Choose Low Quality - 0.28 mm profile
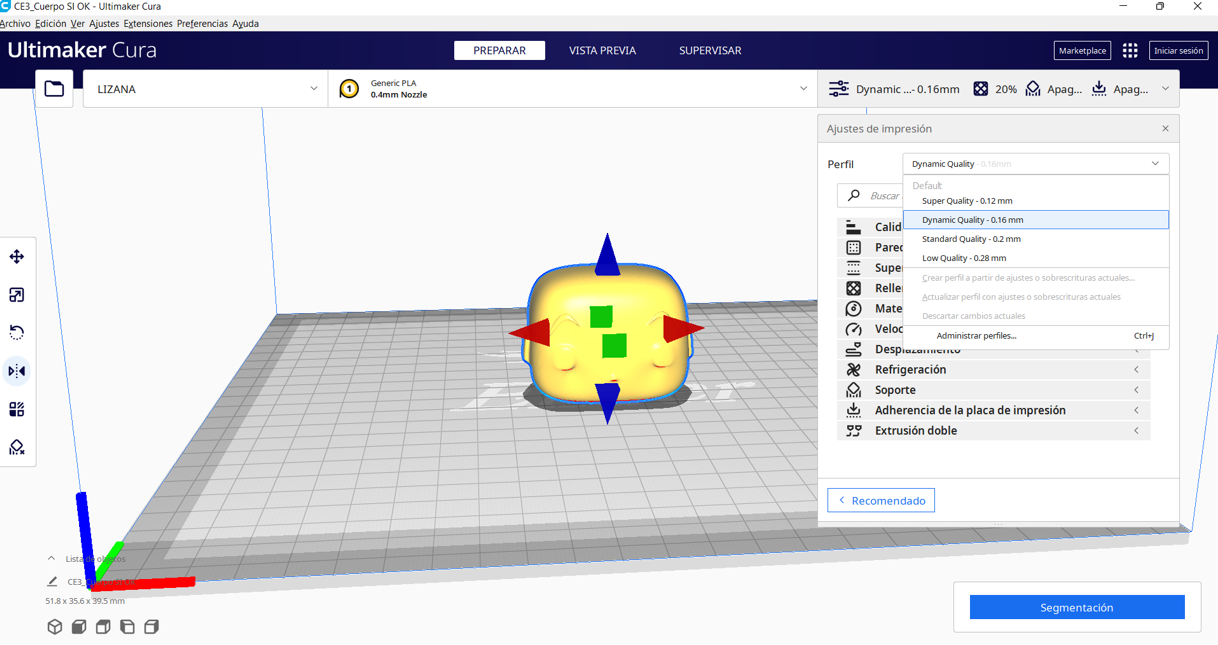 click(x=1035, y=258)
